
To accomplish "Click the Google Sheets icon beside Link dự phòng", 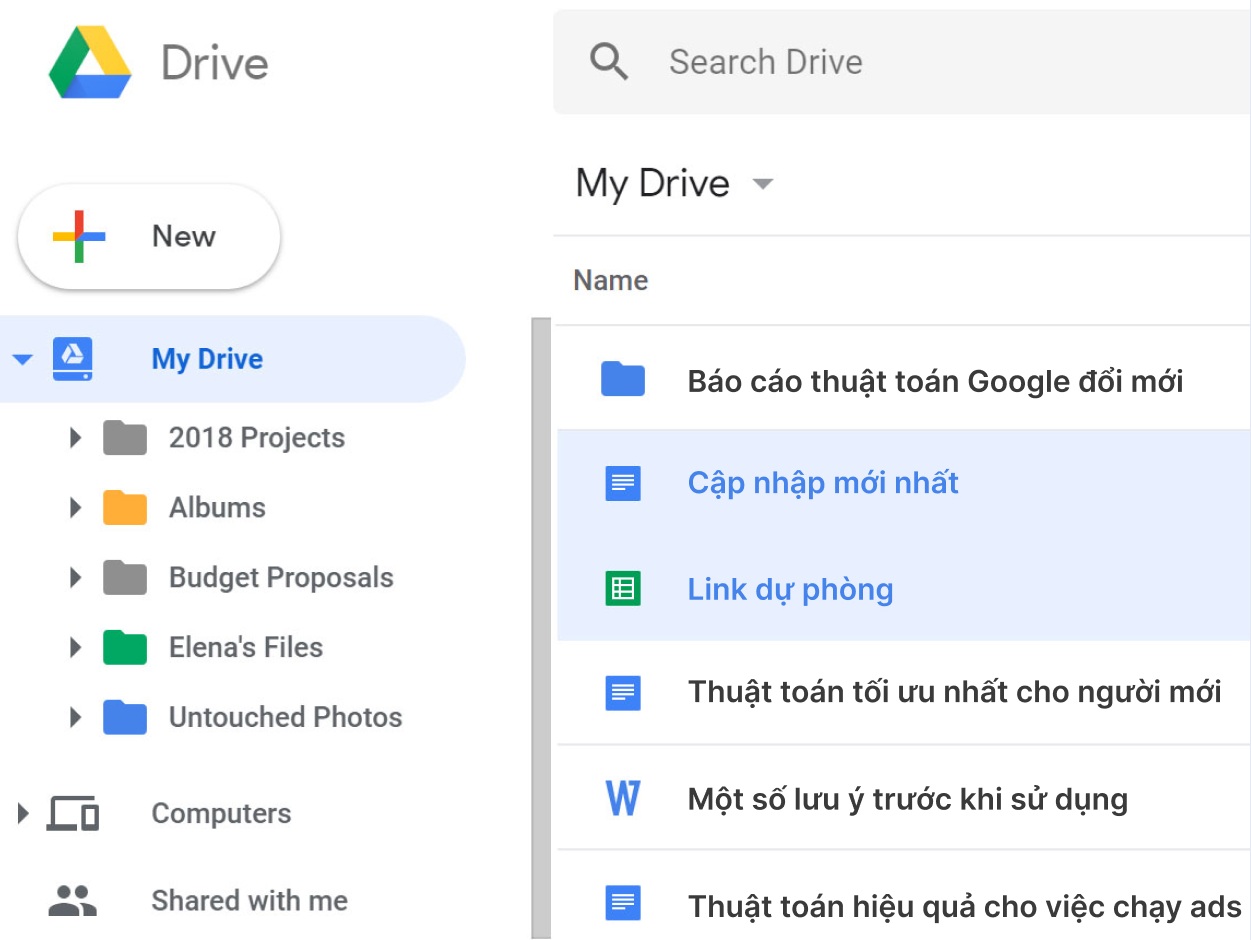I will pyautogui.click(x=622, y=589).
